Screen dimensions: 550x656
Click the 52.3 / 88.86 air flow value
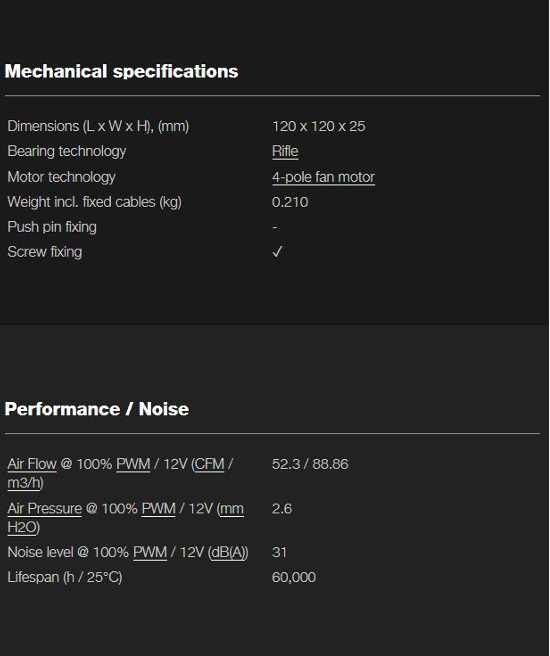pos(310,464)
